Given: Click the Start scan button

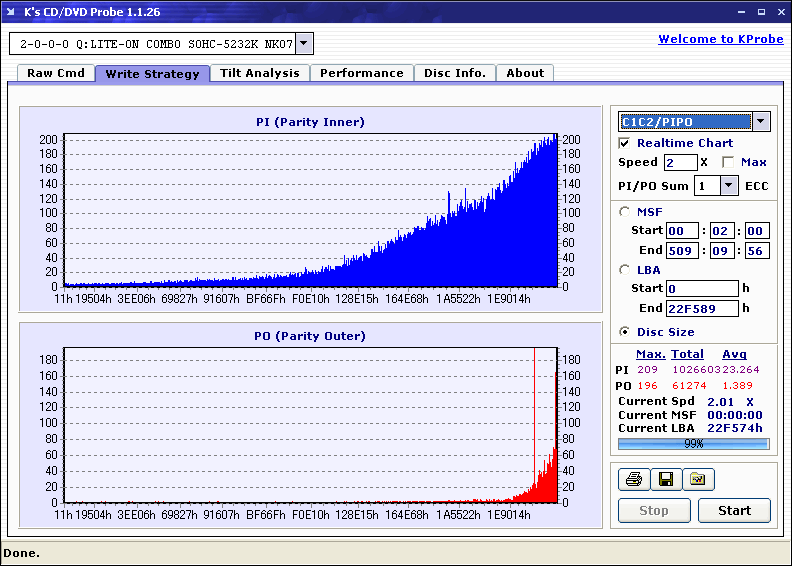Looking at the screenshot, I should click(734, 510).
